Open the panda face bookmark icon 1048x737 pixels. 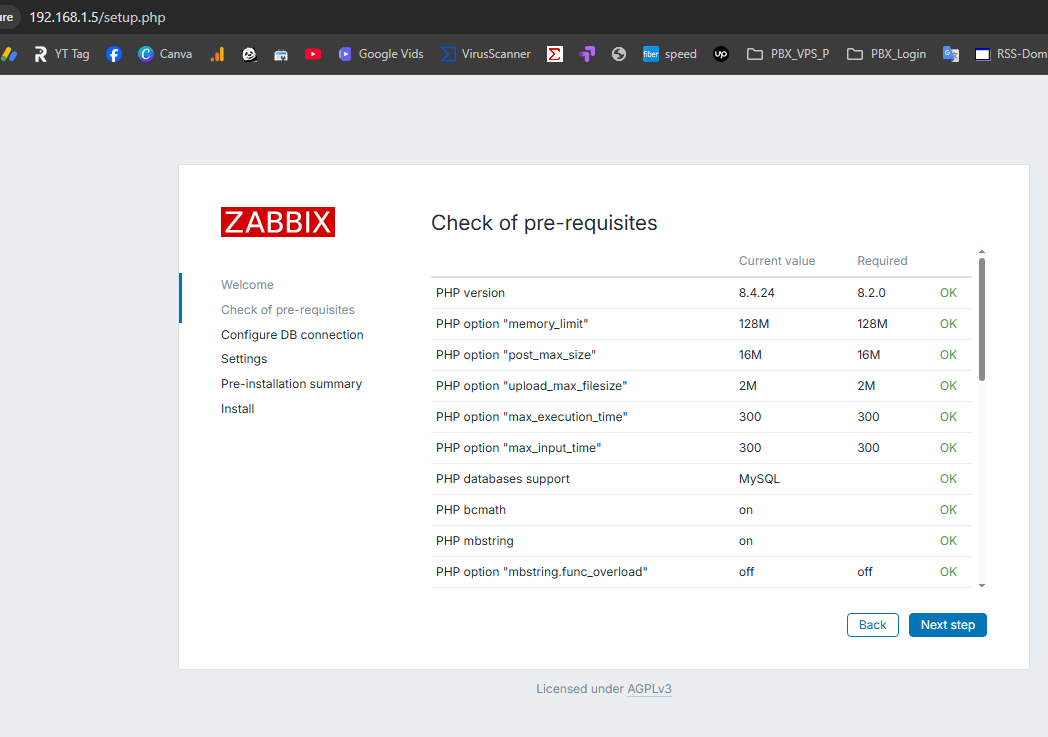point(249,54)
